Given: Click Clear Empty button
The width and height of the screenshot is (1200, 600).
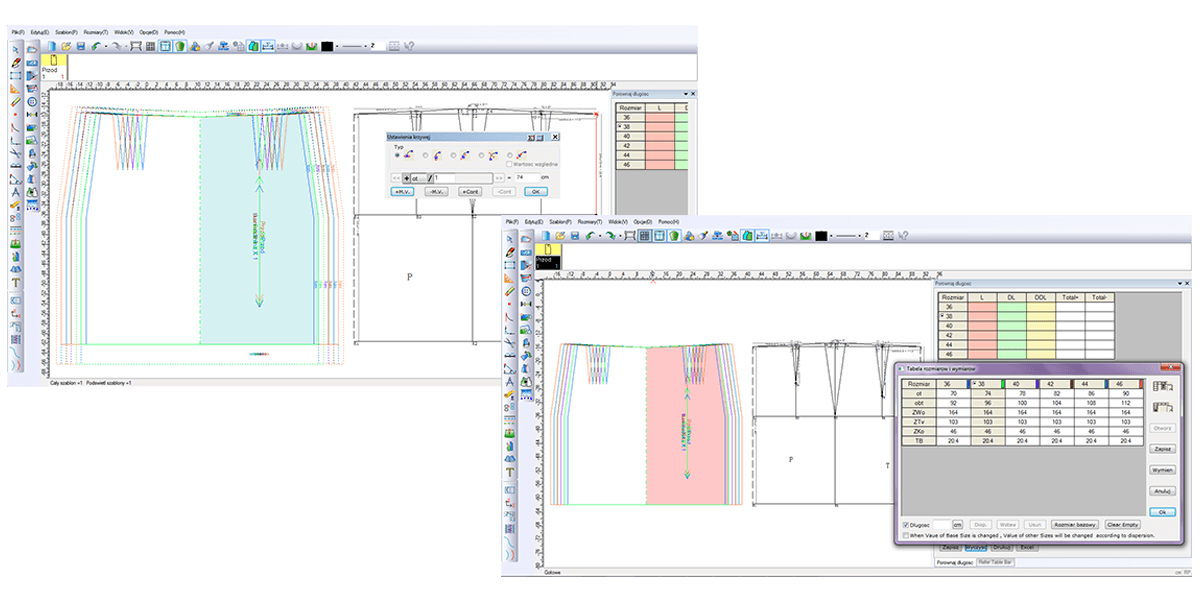Looking at the screenshot, I should [1123, 525].
